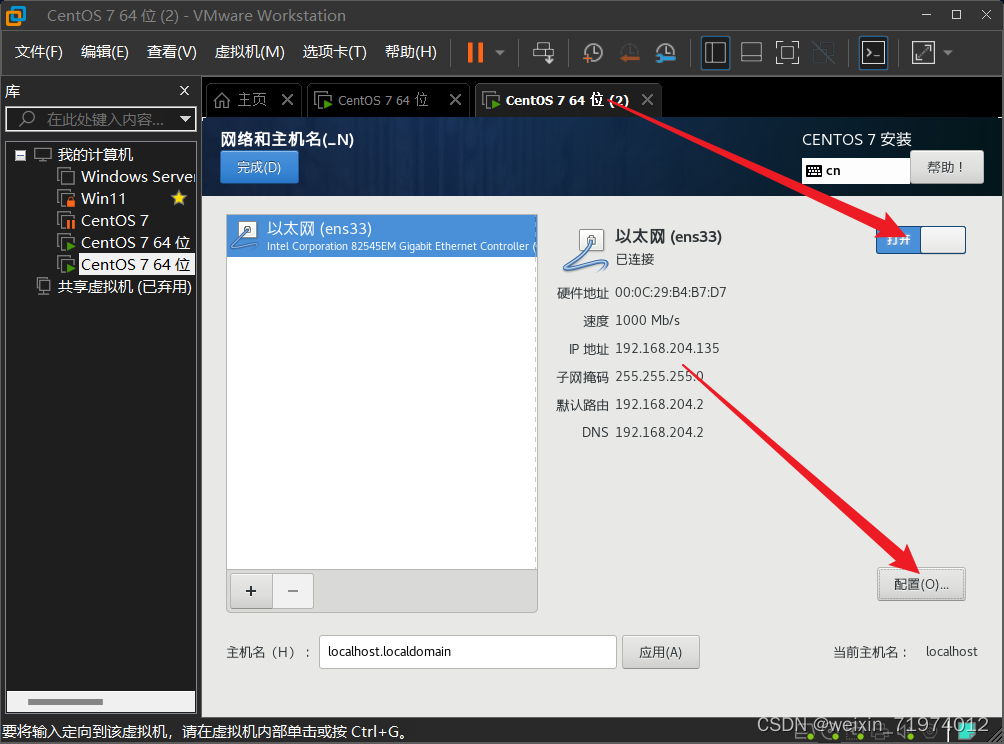Viewport: 1004px width, 744px height.
Task: Collapse the 我的计算机 tree node
Action: coord(20,155)
